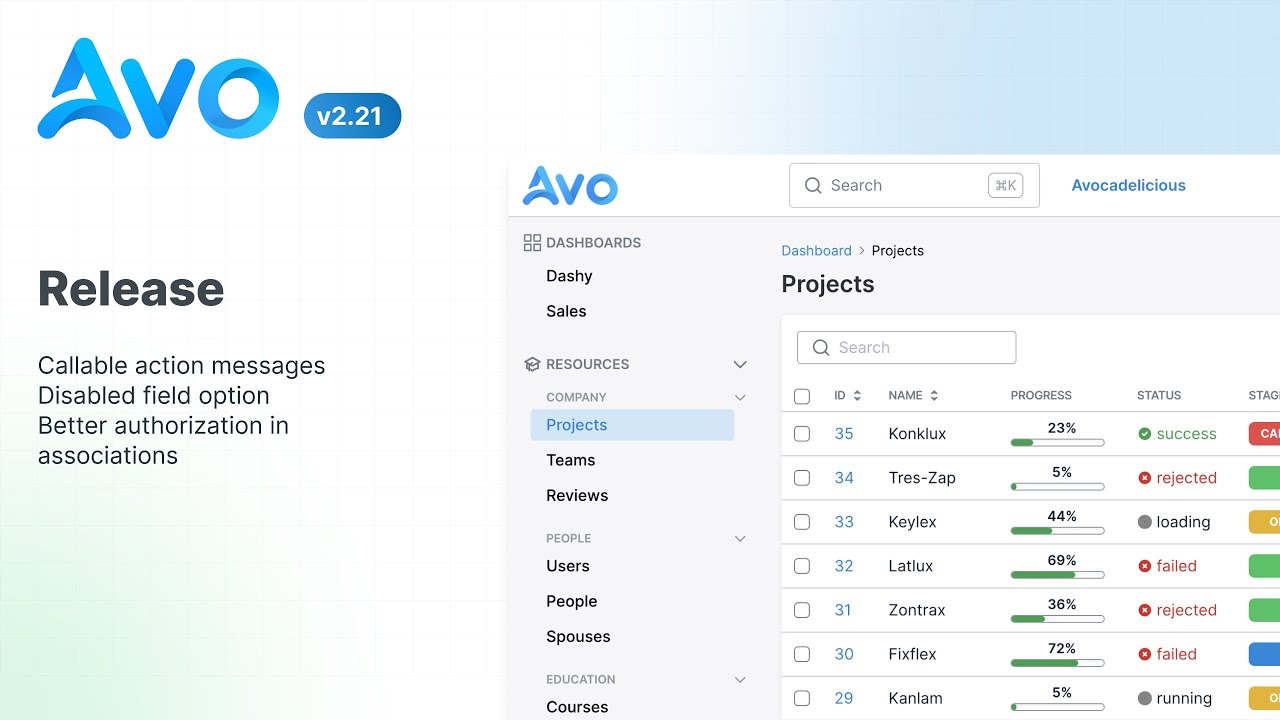
Task: Click the top global Search field
Action: (x=914, y=186)
